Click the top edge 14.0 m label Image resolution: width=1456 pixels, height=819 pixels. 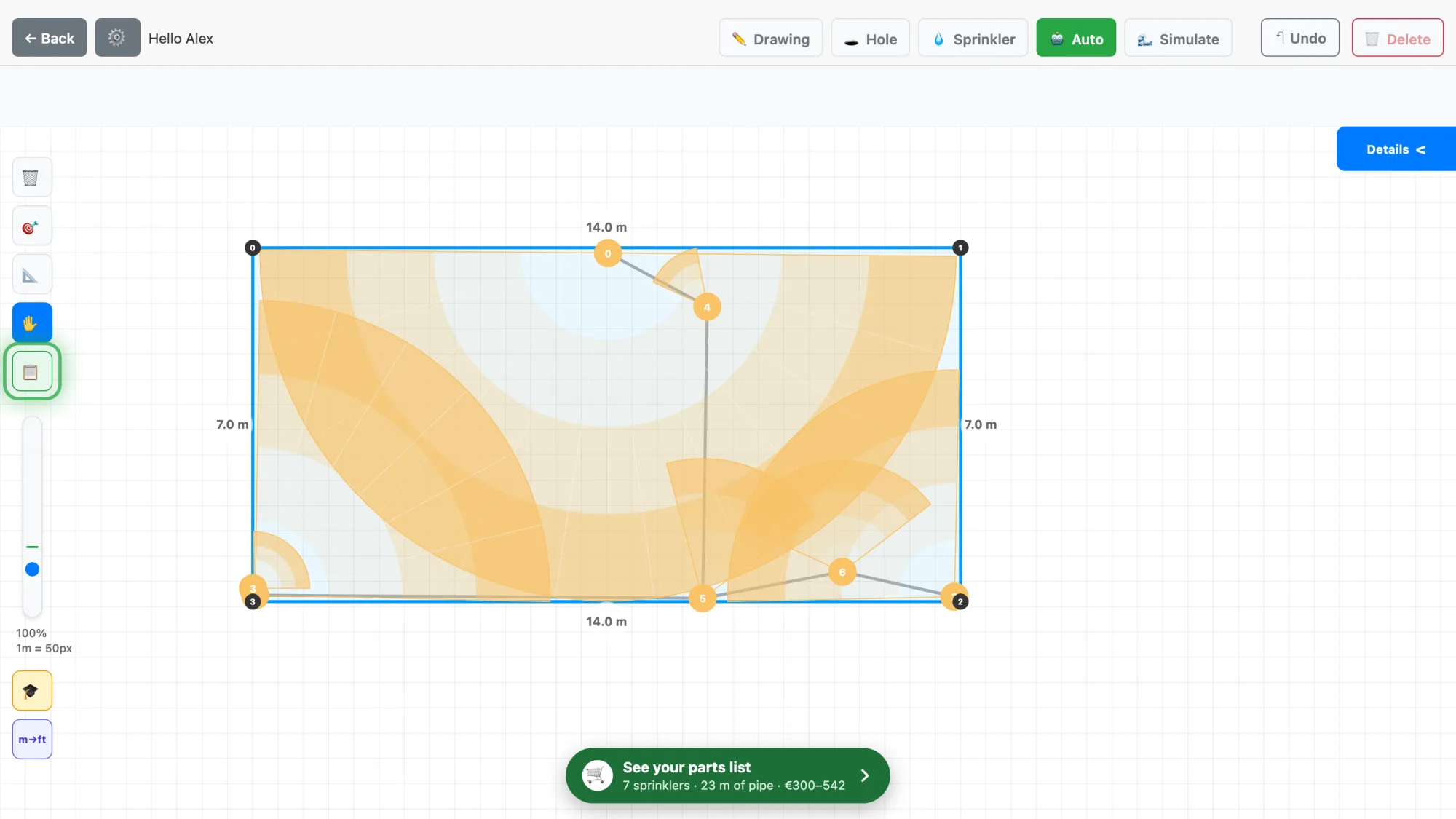point(606,227)
